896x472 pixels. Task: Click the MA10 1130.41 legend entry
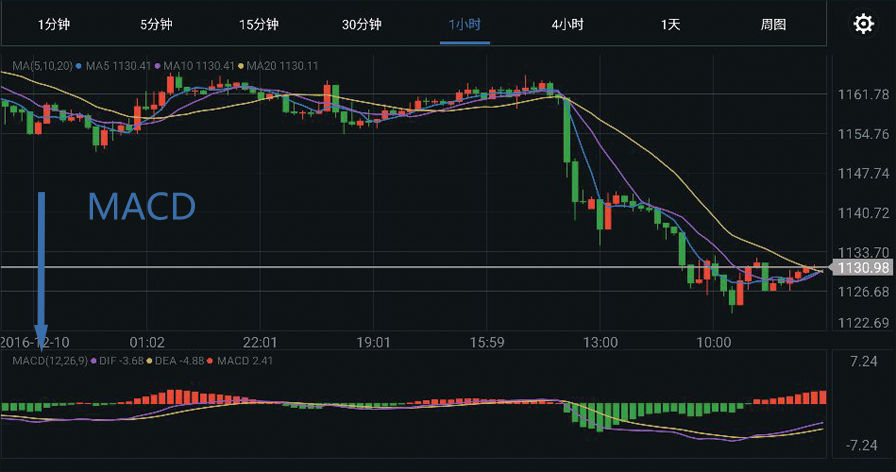point(200,67)
